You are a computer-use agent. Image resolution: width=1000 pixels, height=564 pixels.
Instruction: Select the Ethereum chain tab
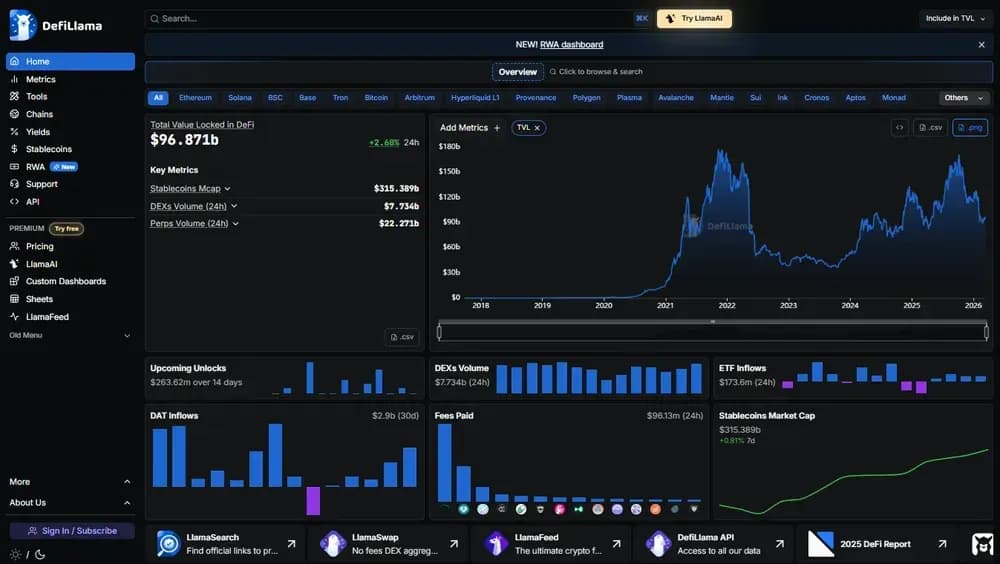click(195, 98)
